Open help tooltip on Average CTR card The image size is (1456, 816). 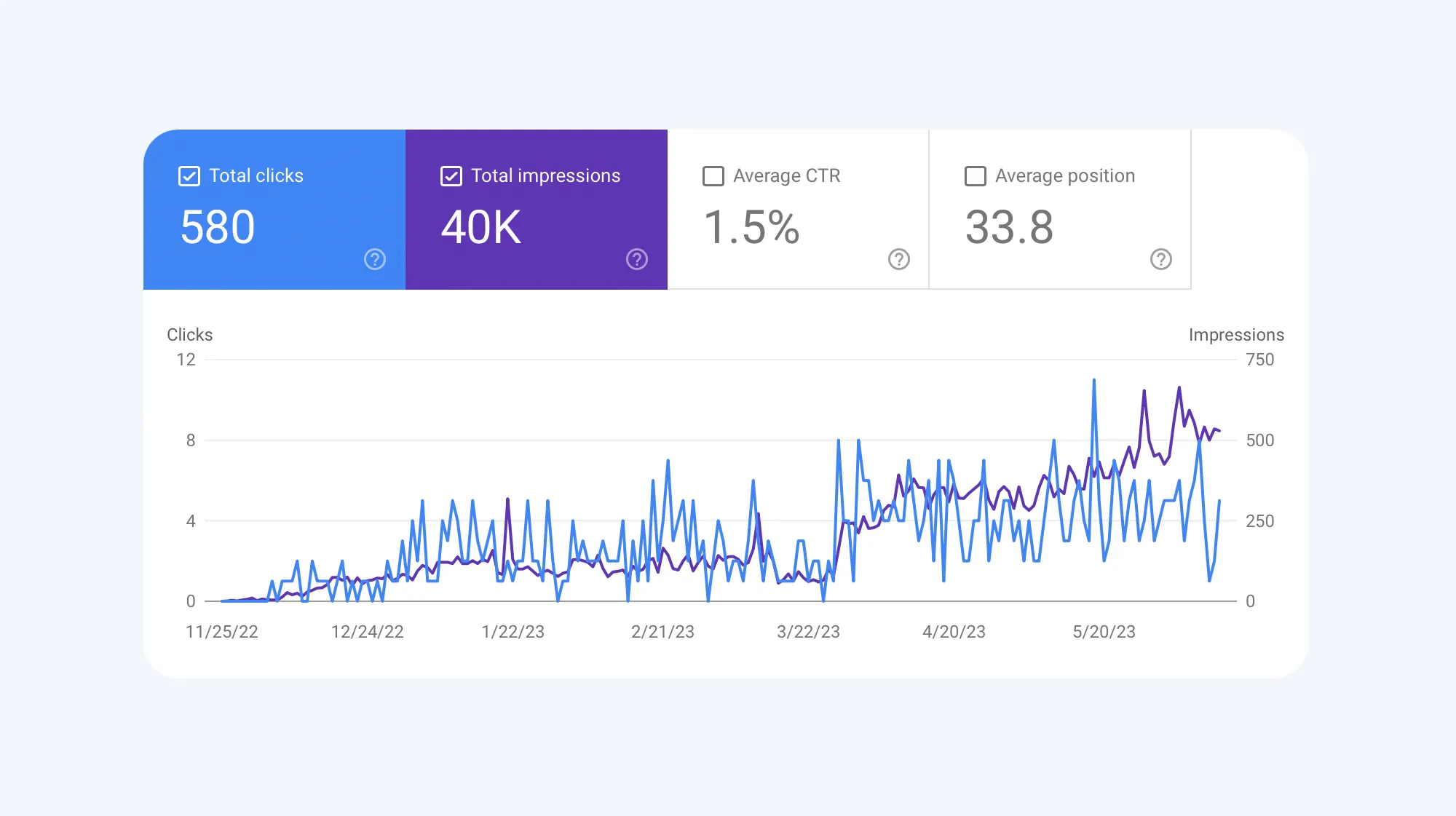pos(898,259)
